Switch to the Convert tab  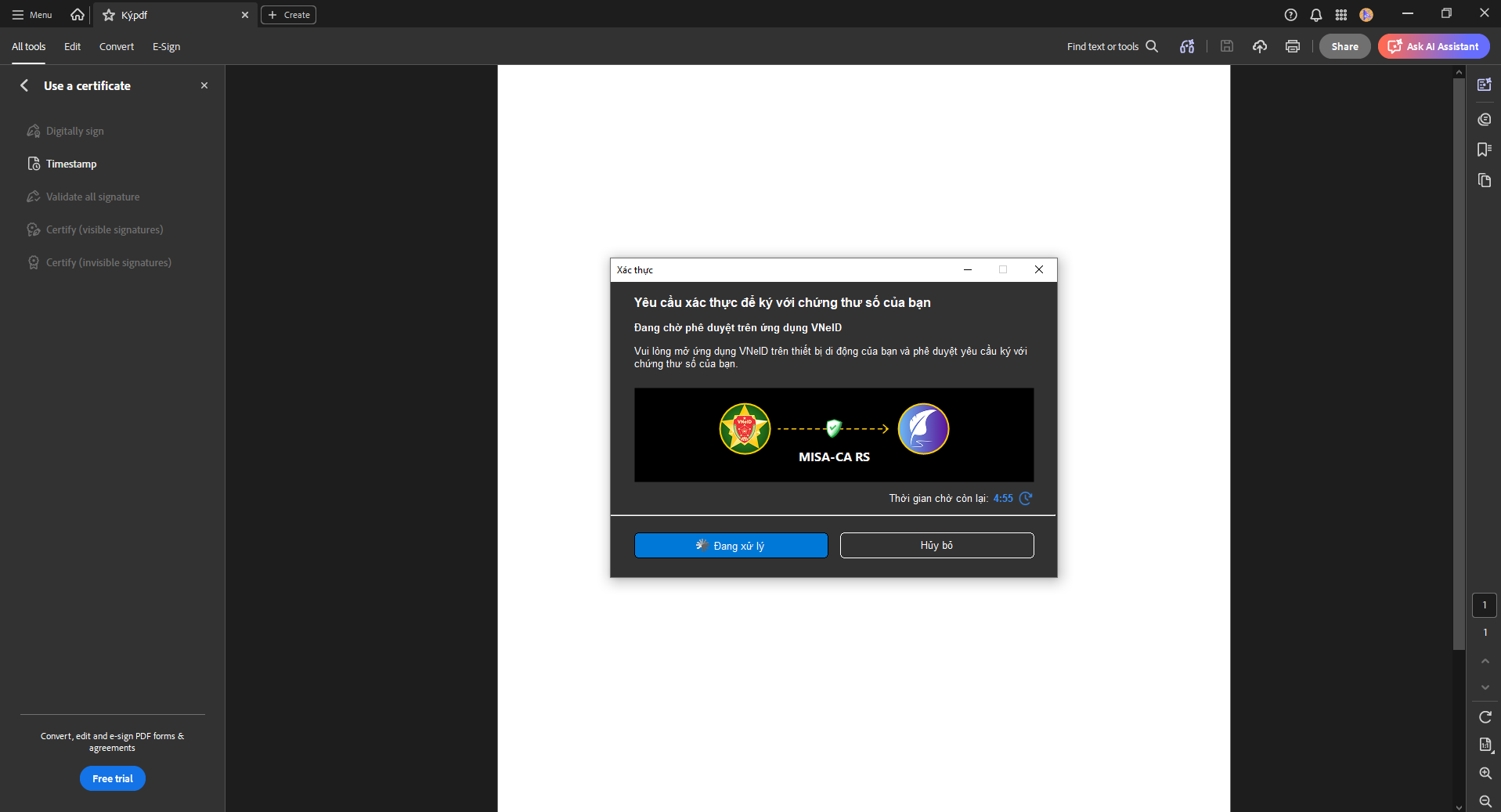[117, 47]
